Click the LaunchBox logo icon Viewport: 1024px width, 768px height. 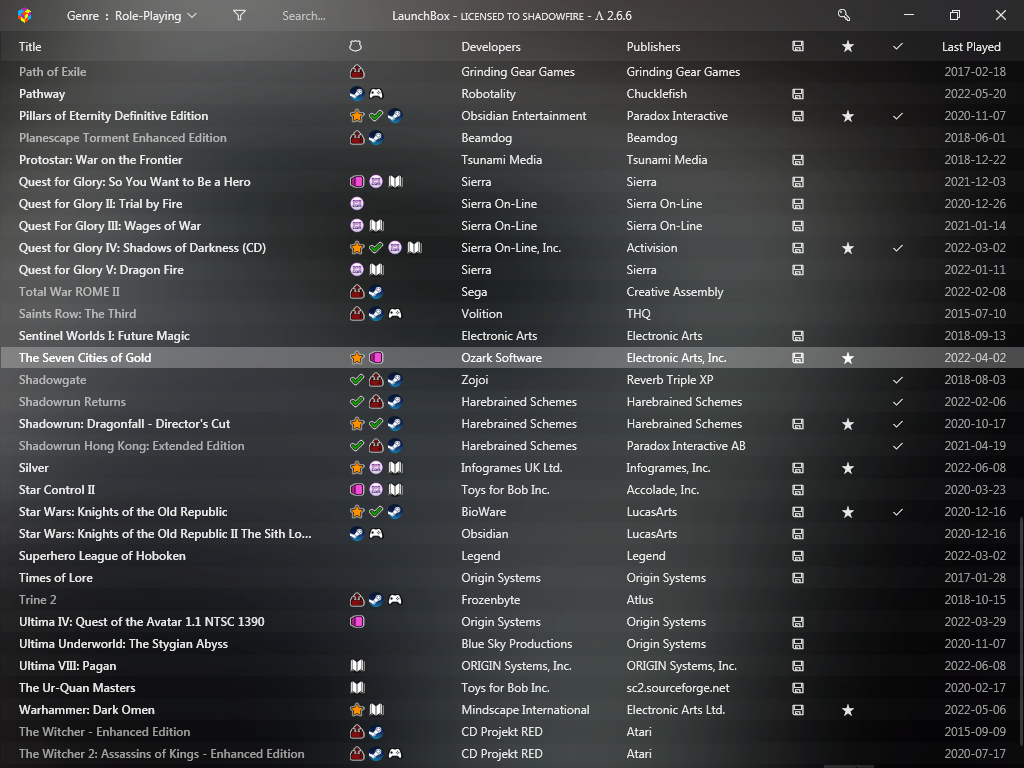[x=25, y=16]
